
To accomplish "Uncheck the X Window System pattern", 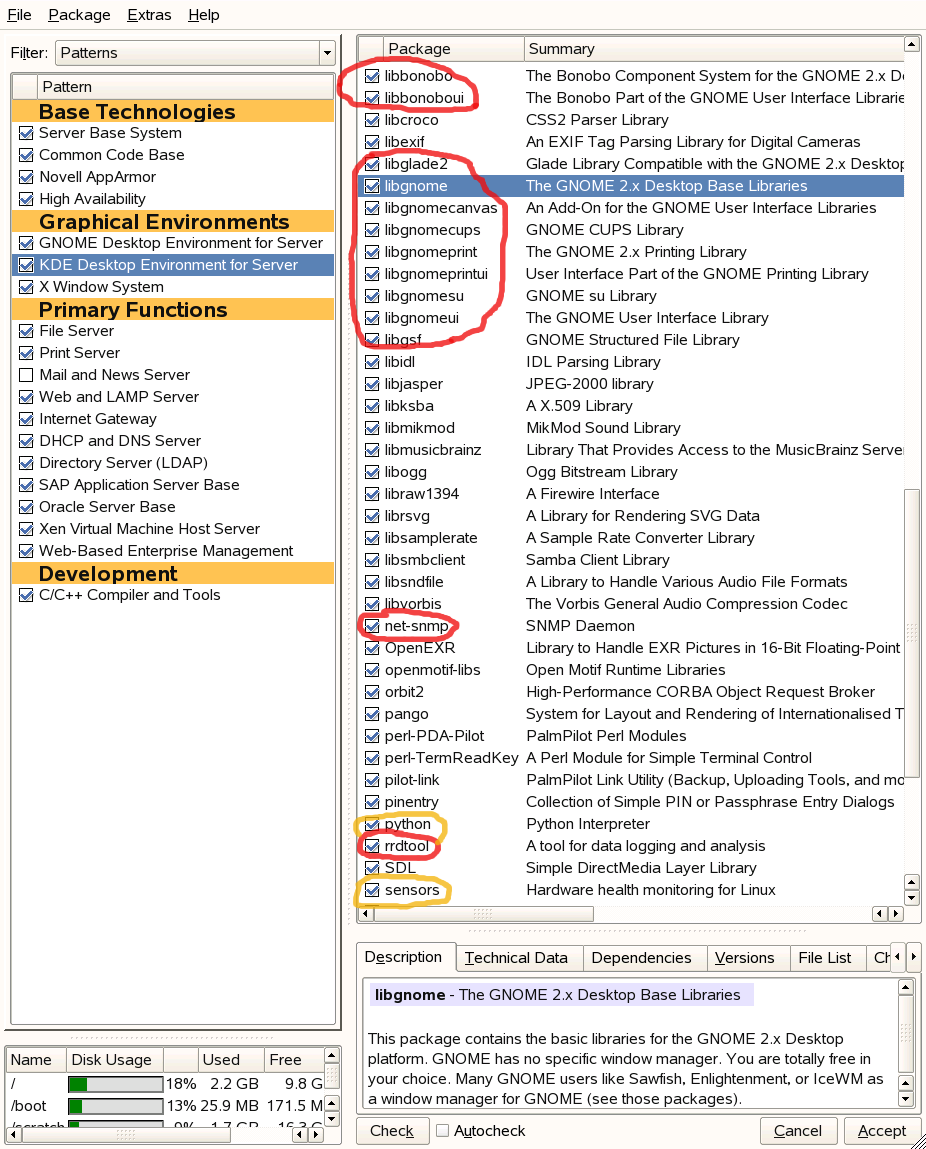I will coord(26,287).
